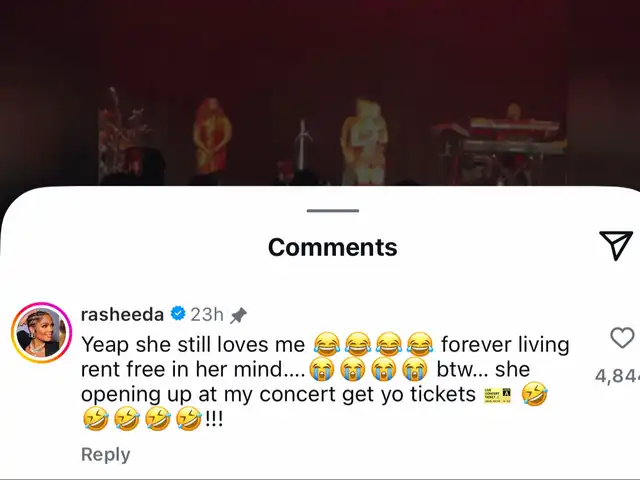Click the blue verified badge beside rasheeda
Image resolution: width=640 pixels, height=480 pixels.
pyautogui.click(x=178, y=313)
